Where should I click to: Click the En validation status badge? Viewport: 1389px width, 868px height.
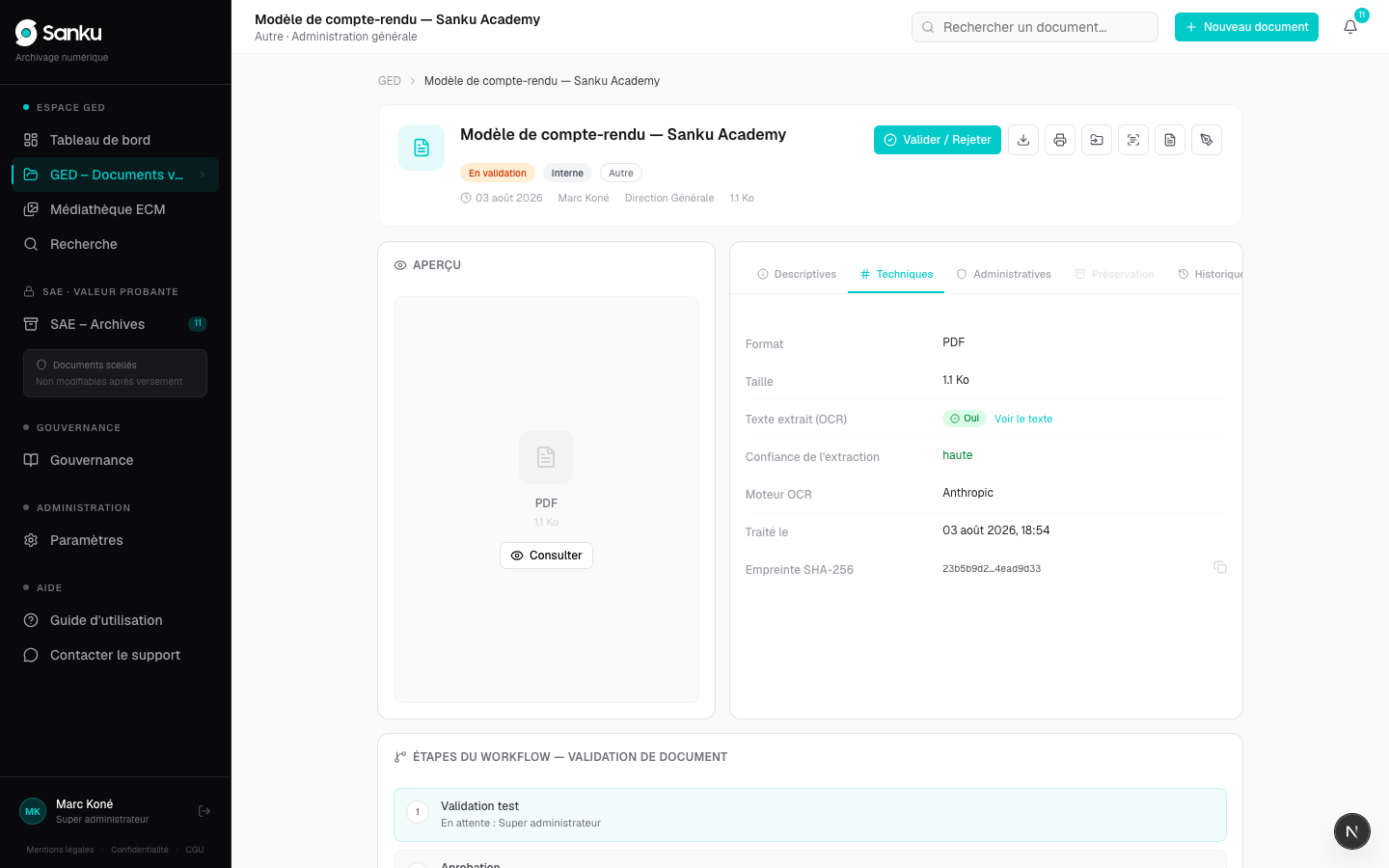(x=498, y=174)
